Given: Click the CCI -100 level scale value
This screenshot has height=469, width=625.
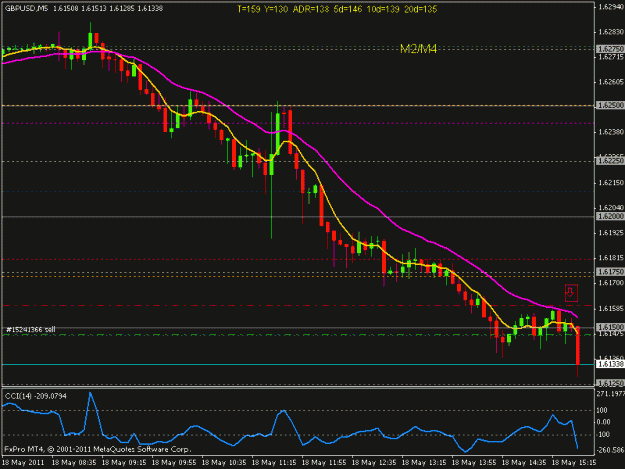Looking at the screenshot, I should tap(604, 435).
